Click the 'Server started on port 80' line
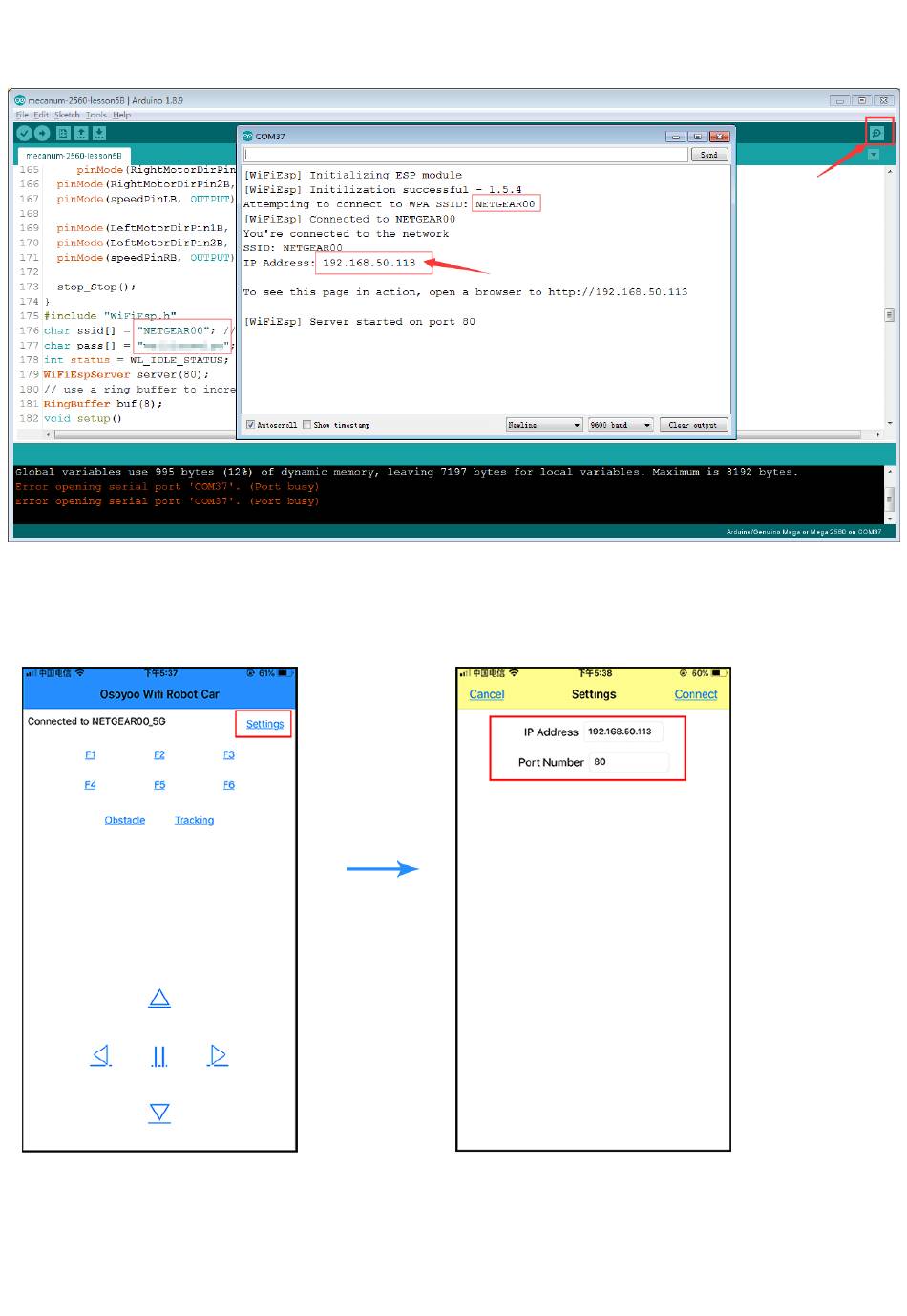 [359, 322]
